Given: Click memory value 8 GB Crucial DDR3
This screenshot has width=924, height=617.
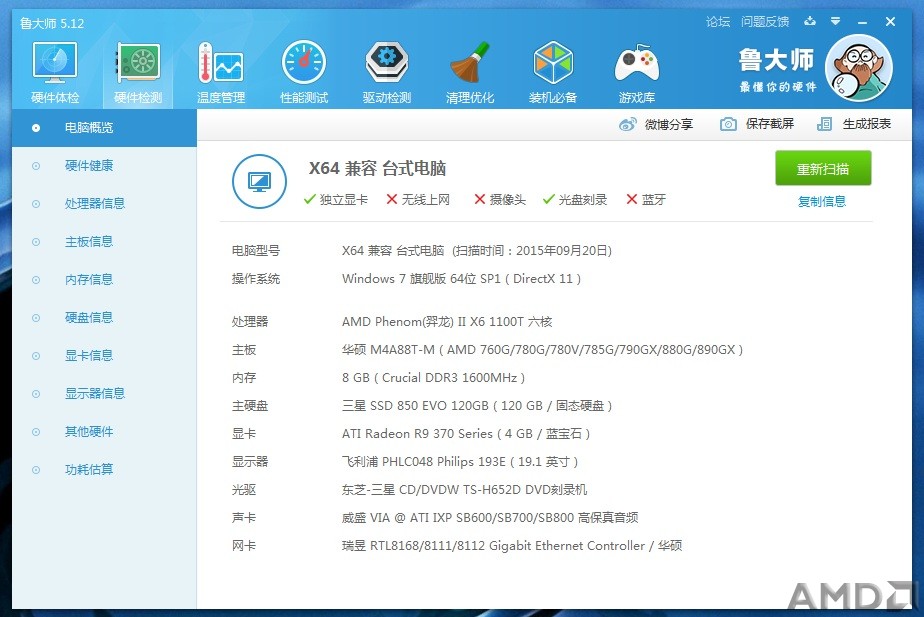Looking at the screenshot, I should coord(433,378).
